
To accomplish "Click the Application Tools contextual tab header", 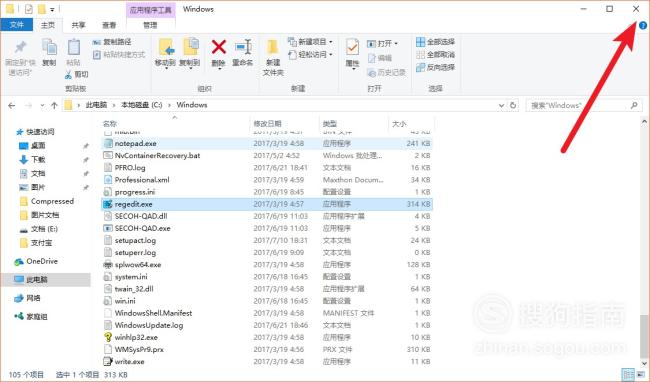I will [150, 10].
